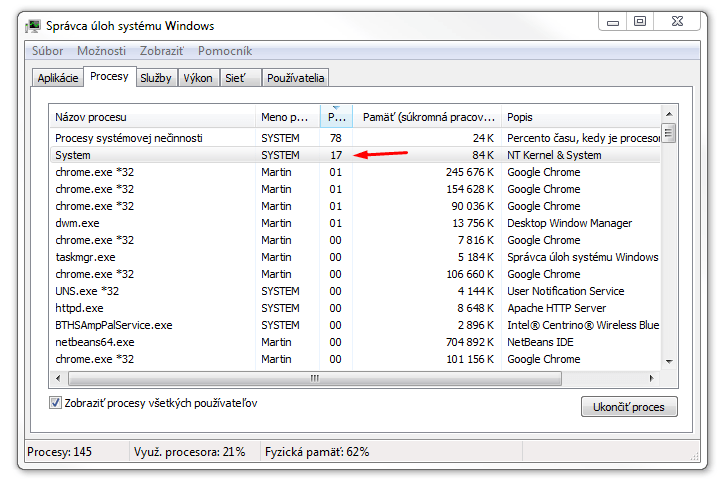Open the Možnosti menu

click(101, 51)
